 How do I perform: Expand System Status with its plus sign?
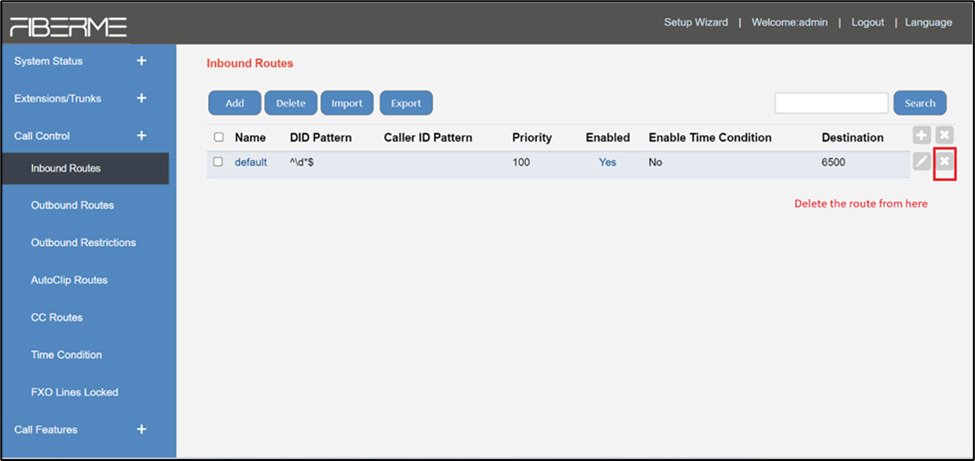point(141,61)
